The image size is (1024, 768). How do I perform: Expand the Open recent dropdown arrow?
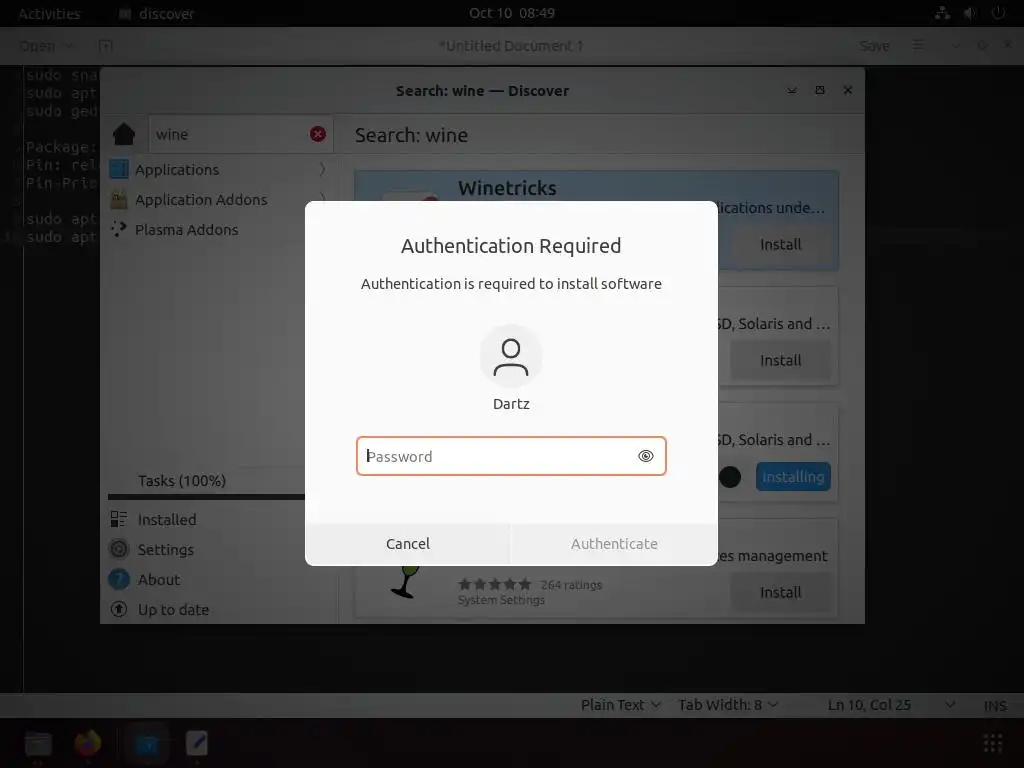pos(69,46)
